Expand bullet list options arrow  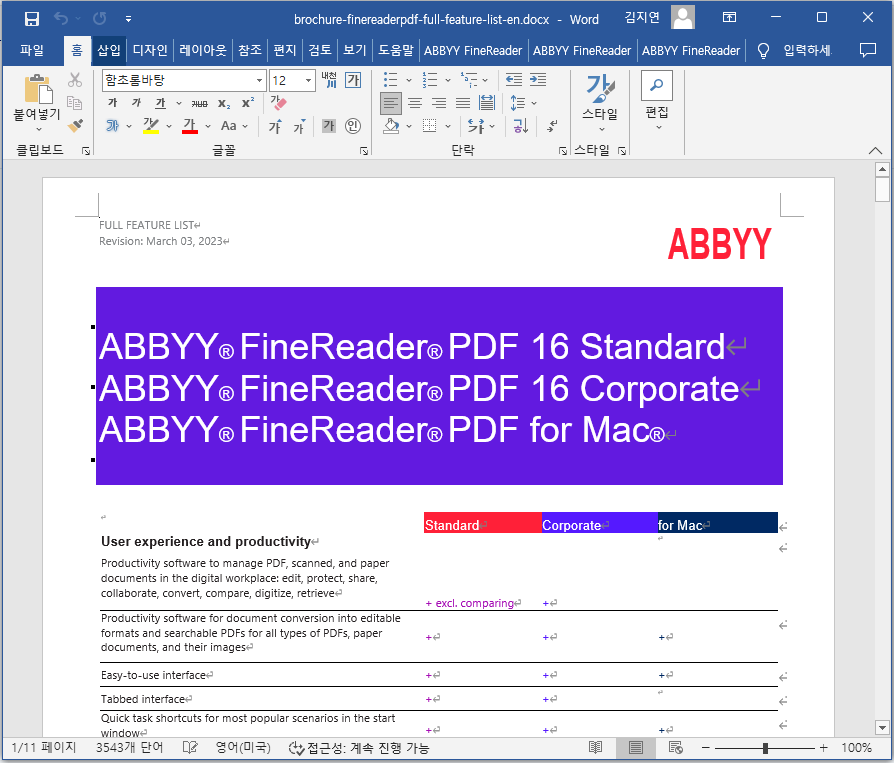pos(409,80)
